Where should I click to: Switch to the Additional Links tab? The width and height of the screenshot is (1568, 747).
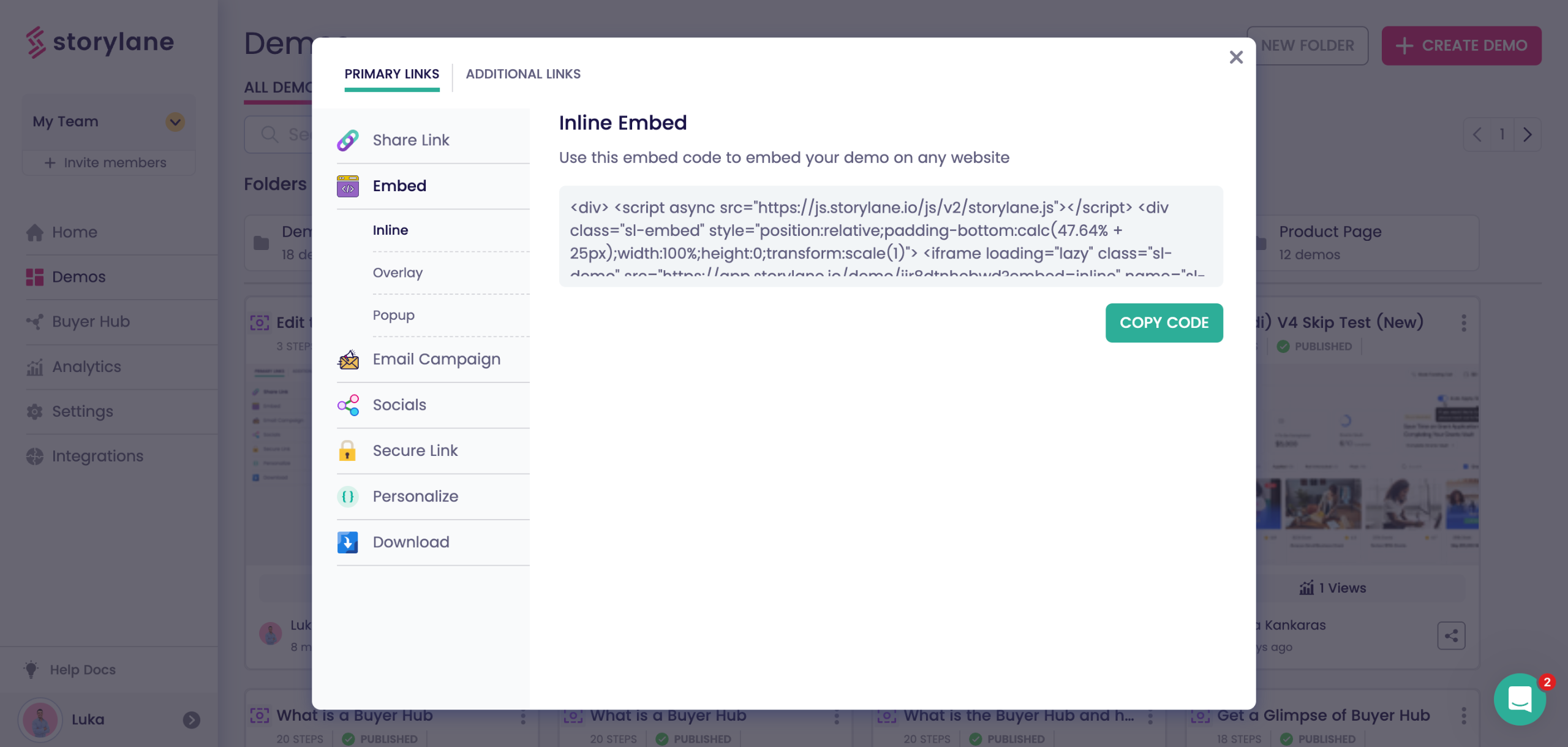pos(523,74)
